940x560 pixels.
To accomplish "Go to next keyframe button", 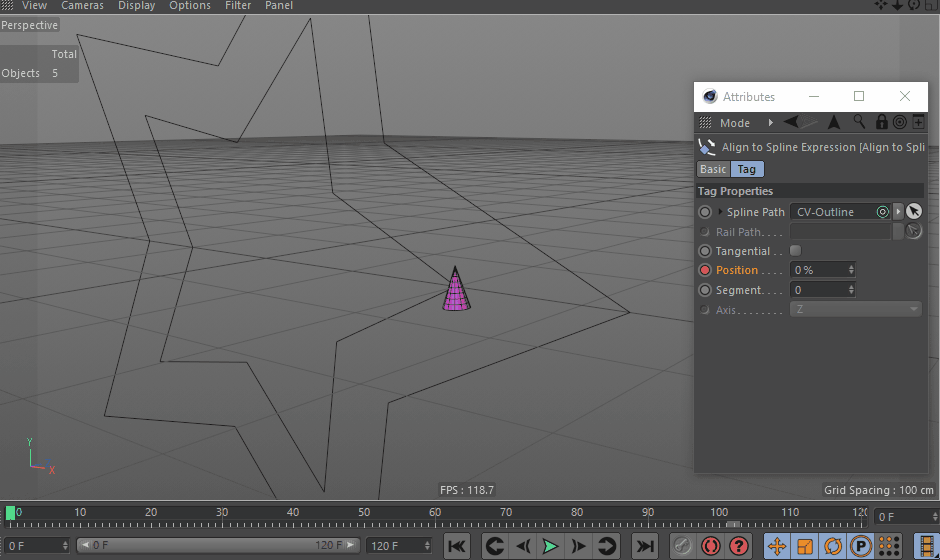I will (607, 546).
